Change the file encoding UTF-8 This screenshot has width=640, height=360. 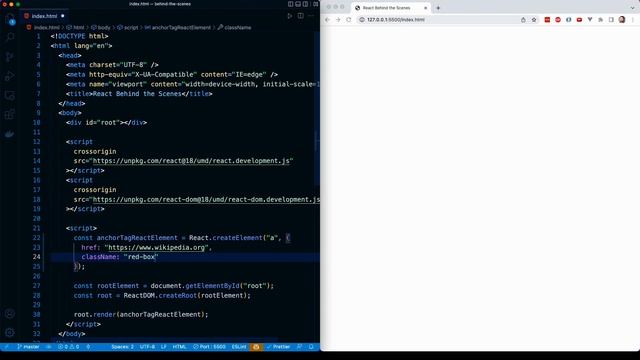(147, 347)
